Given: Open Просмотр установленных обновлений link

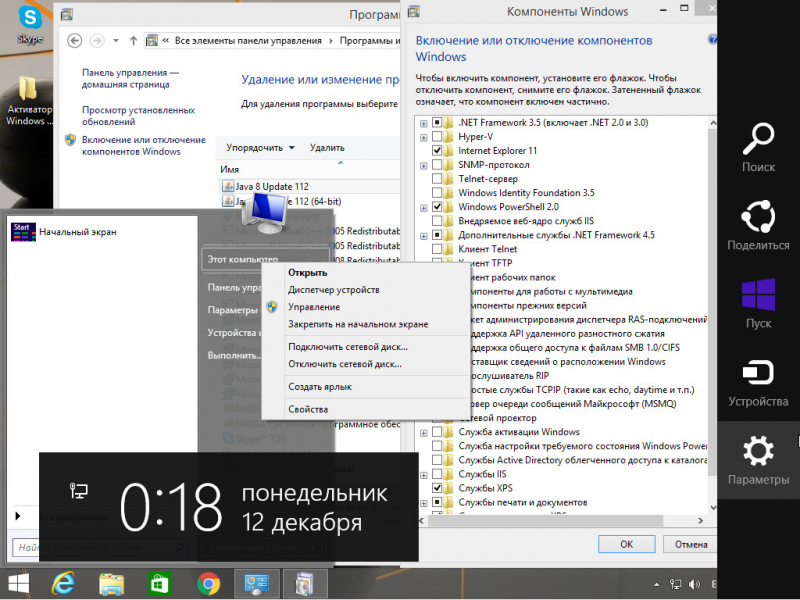Looking at the screenshot, I should (138, 116).
